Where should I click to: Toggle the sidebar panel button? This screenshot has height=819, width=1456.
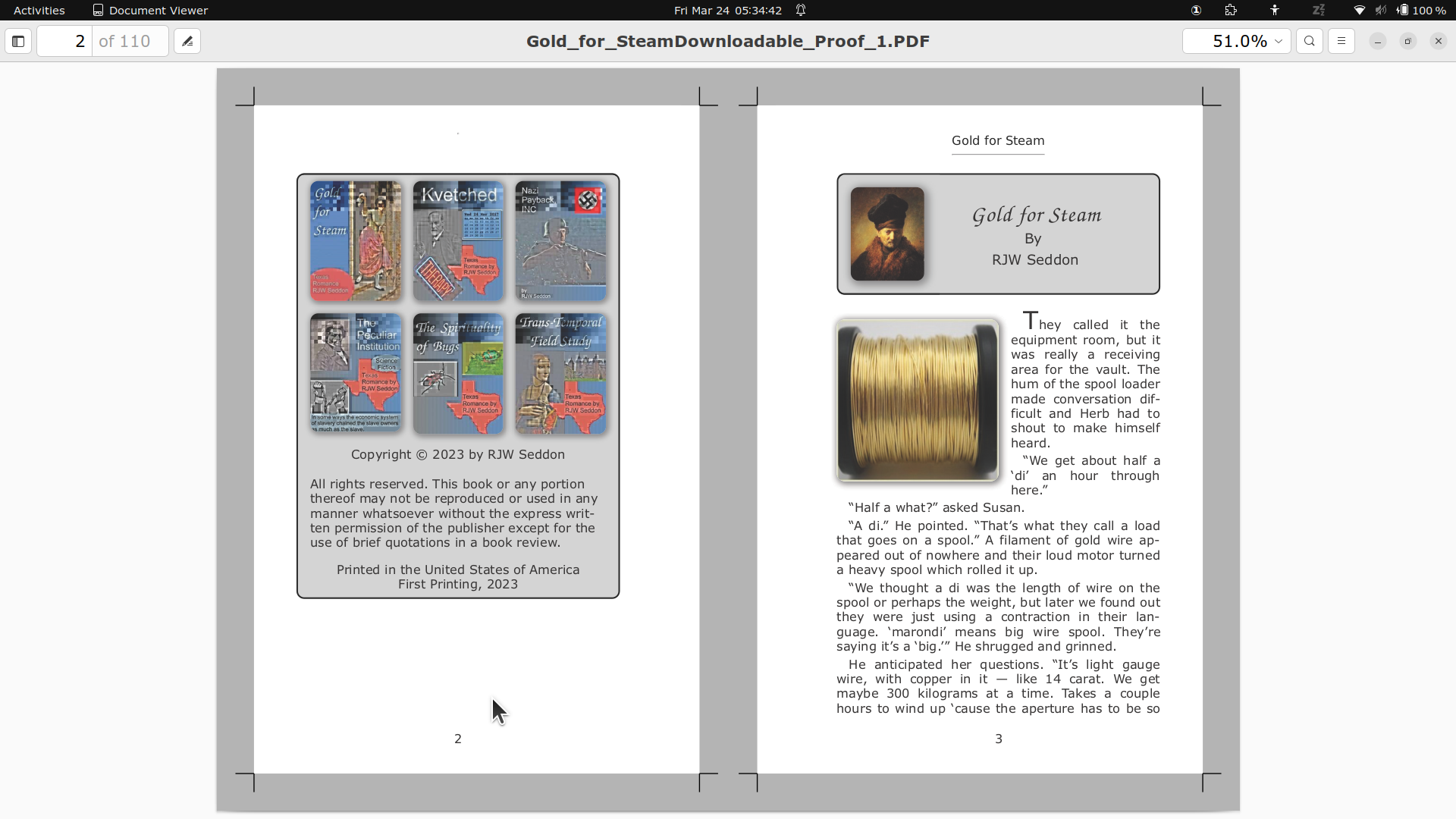(x=18, y=42)
